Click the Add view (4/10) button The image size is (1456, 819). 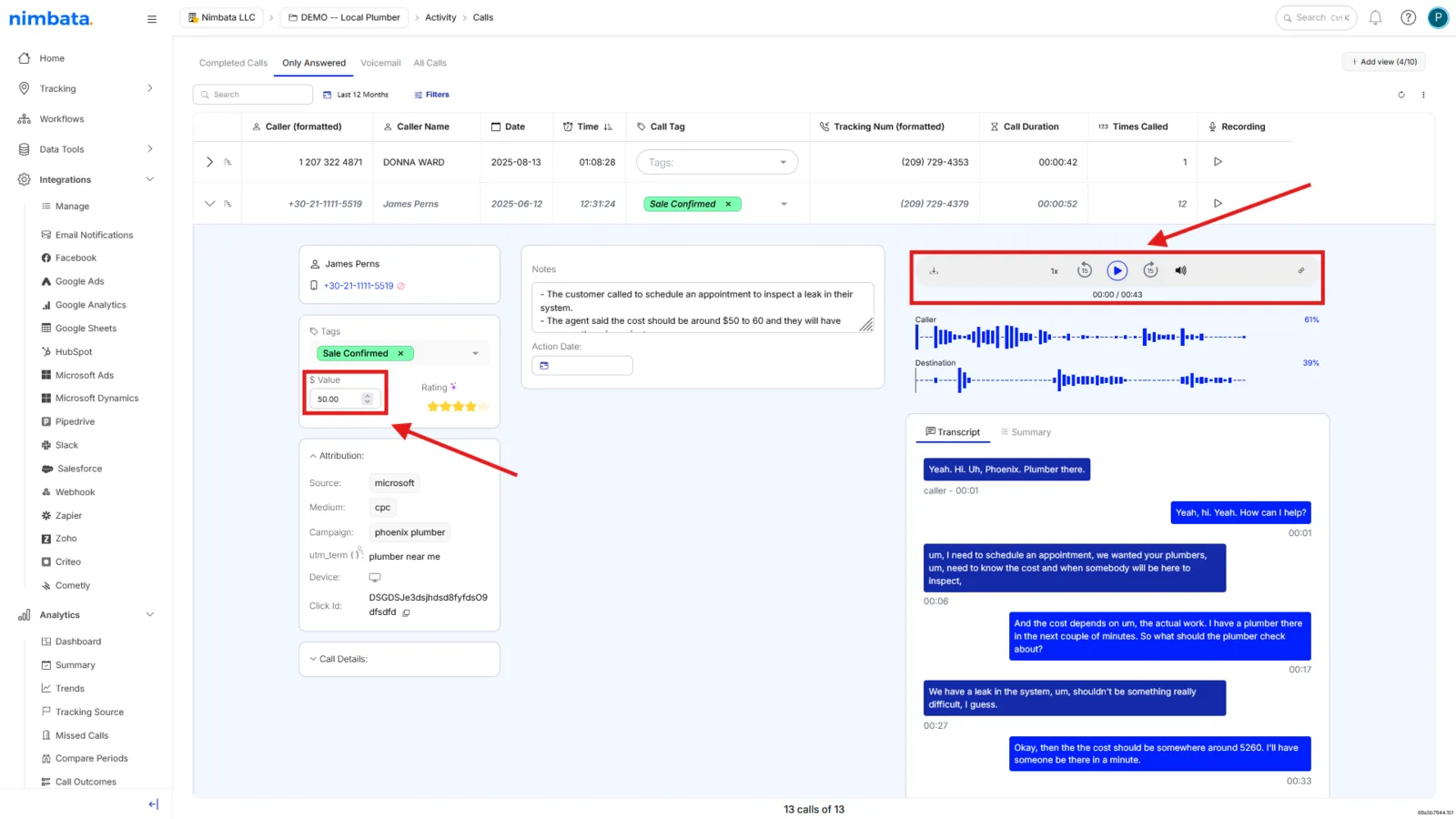[1383, 62]
